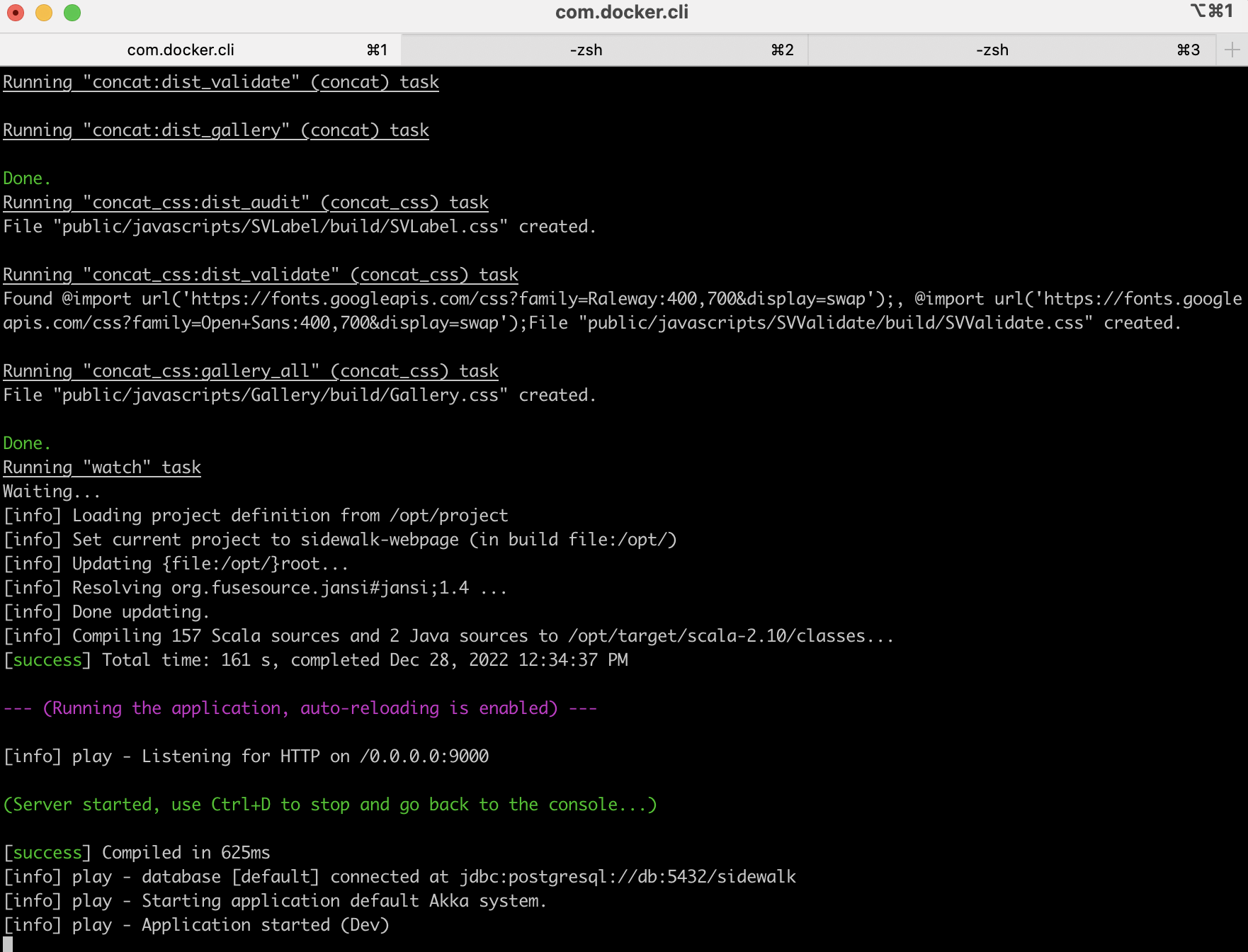
Task: Click the purple auto-reloading banner text
Action: tap(299, 708)
